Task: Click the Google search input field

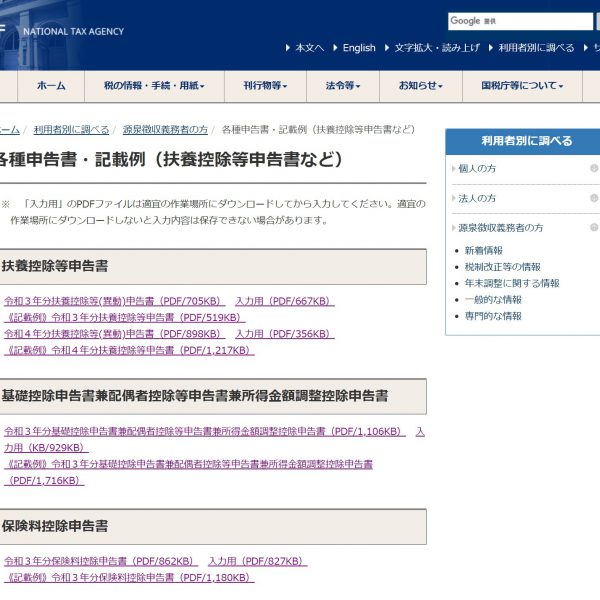Action: (x=520, y=21)
